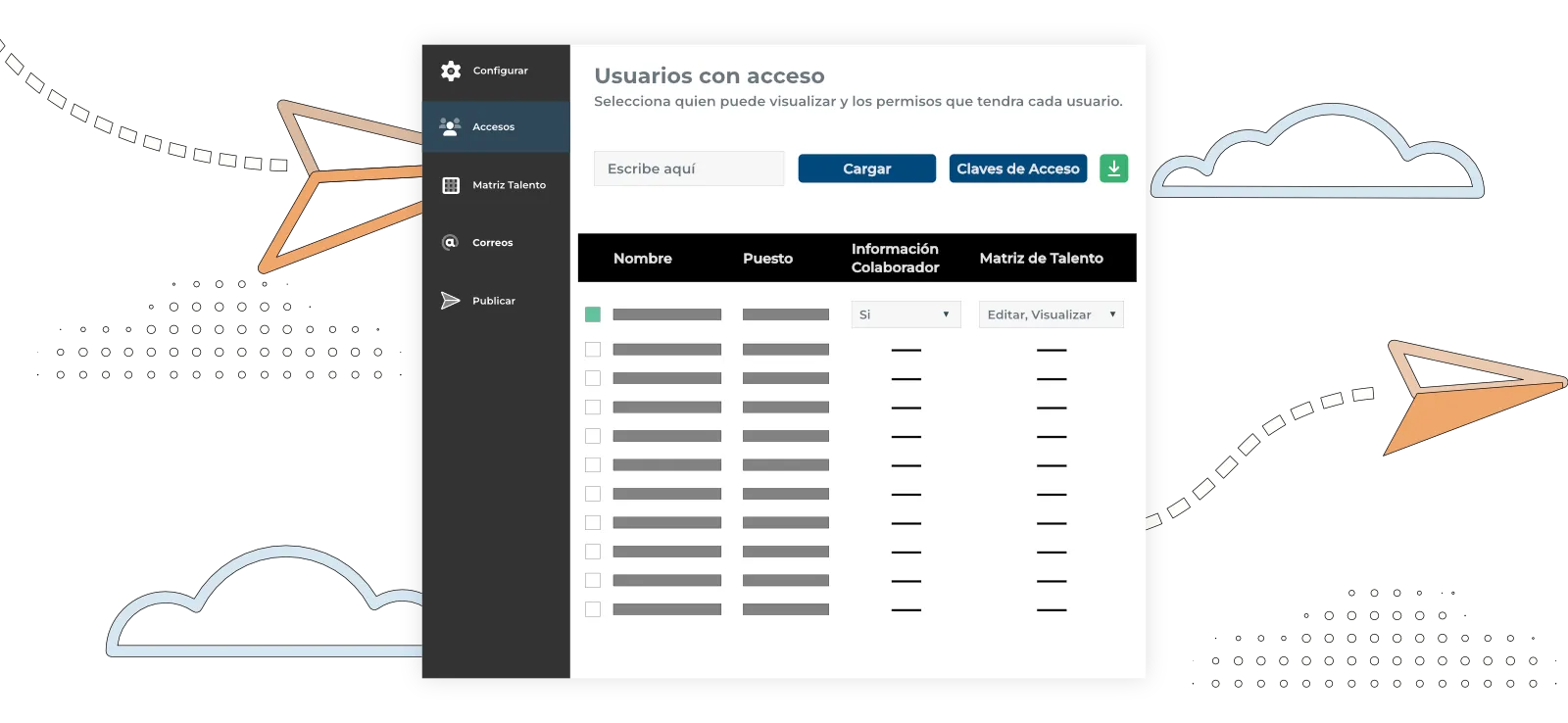Screen dimensions: 1568x723
Task: Click the Configurar gear icon
Action: pyautogui.click(x=451, y=71)
